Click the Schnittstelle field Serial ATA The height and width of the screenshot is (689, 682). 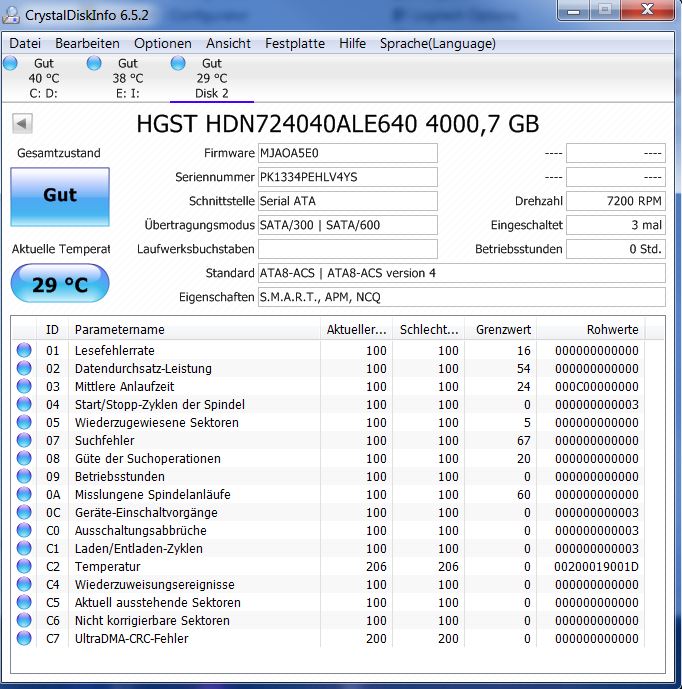coord(348,201)
